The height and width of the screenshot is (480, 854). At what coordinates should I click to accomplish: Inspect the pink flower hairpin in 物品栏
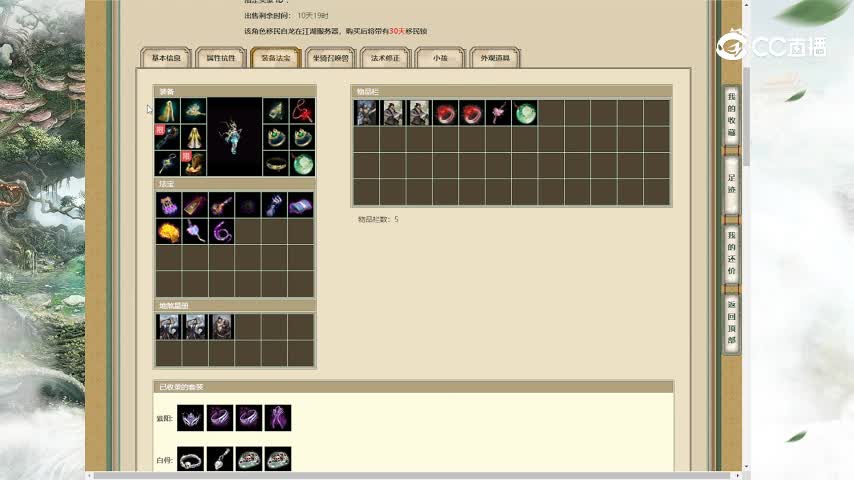click(498, 113)
